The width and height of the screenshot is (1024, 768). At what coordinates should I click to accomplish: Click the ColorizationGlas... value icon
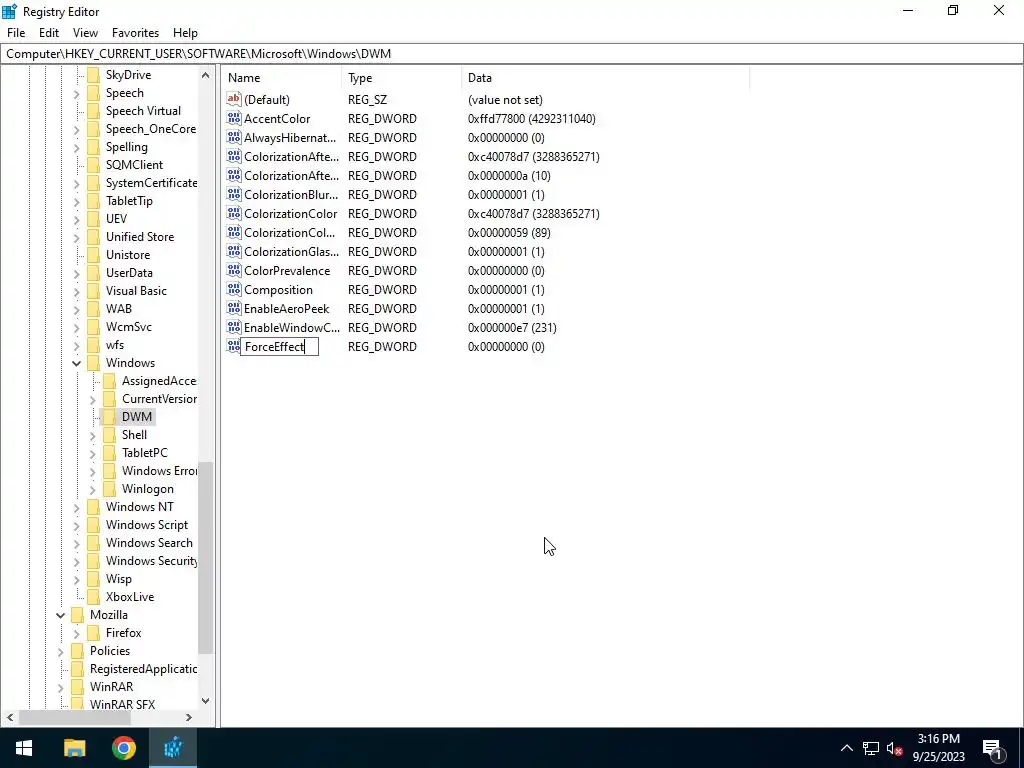[234, 251]
